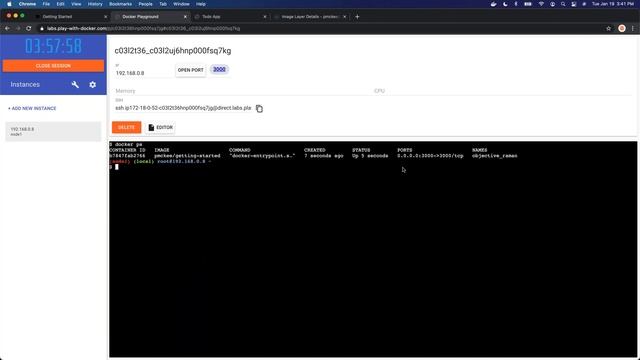Image resolution: width=640 pixels, height=360 pixels.
Task: Switch to the Todo App tab
Action: tap(211, 17)
